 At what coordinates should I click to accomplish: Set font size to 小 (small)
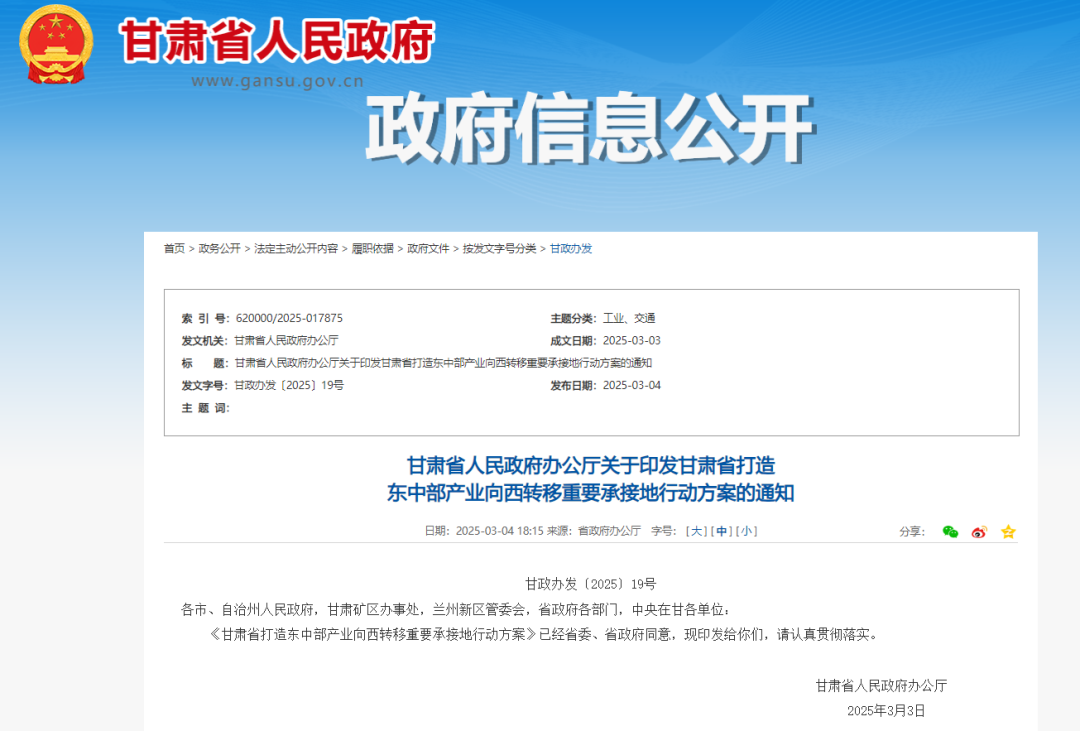click(747, 531)
